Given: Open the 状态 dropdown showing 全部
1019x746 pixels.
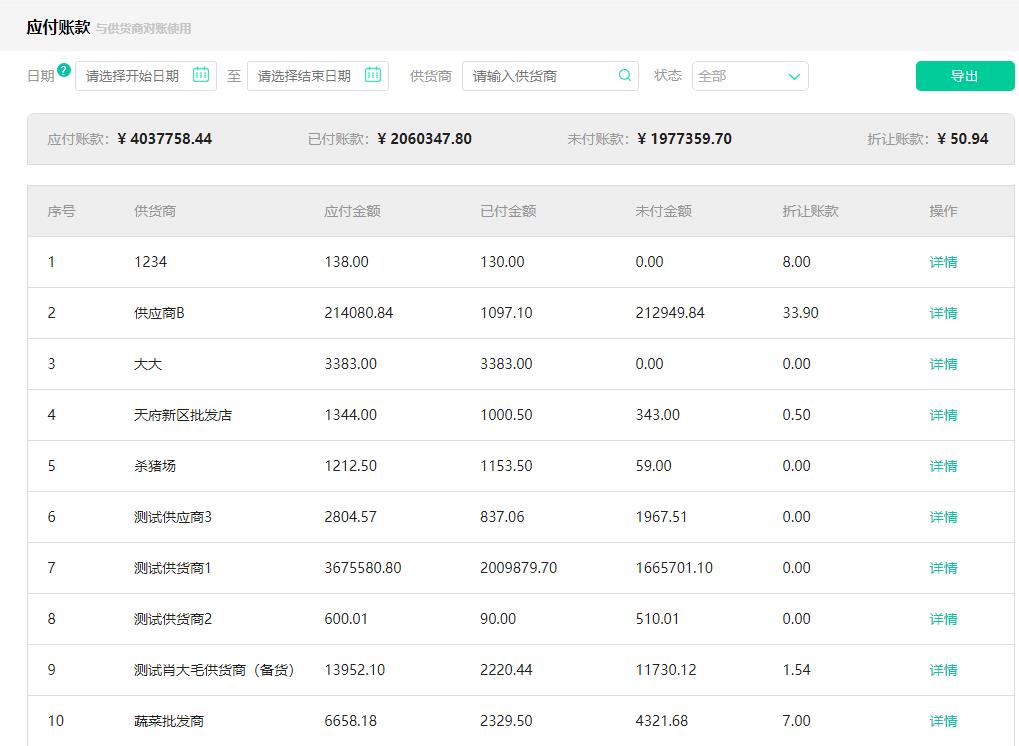Looking at the screenshot, I should (x=748, y=75).
